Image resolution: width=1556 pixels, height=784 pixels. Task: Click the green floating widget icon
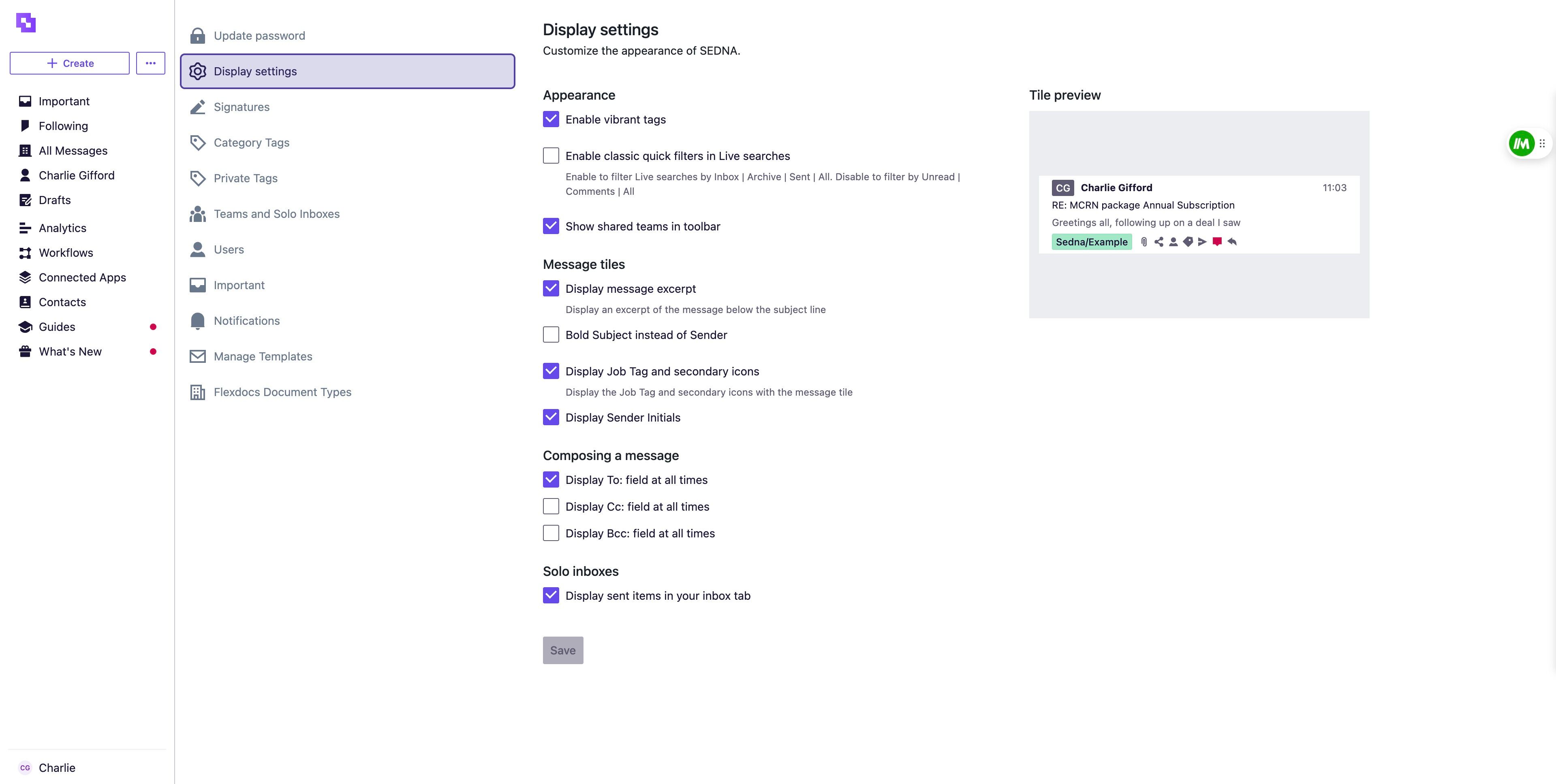[1522, 144]
